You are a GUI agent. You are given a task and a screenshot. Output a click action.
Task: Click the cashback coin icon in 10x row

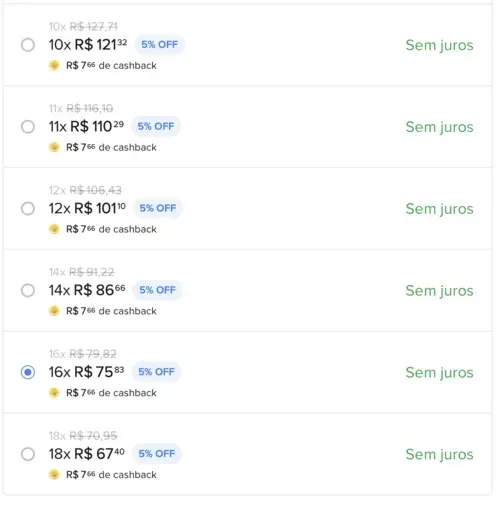click(x=54, y=65)
